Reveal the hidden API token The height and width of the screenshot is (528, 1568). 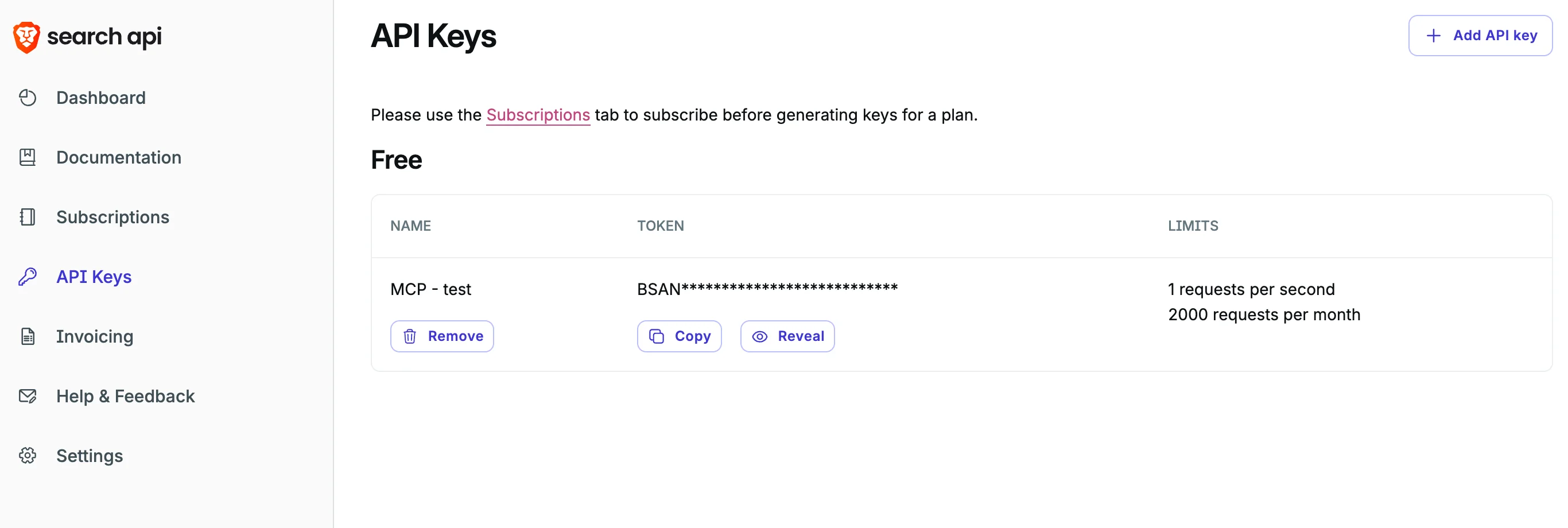click(787, 336)
